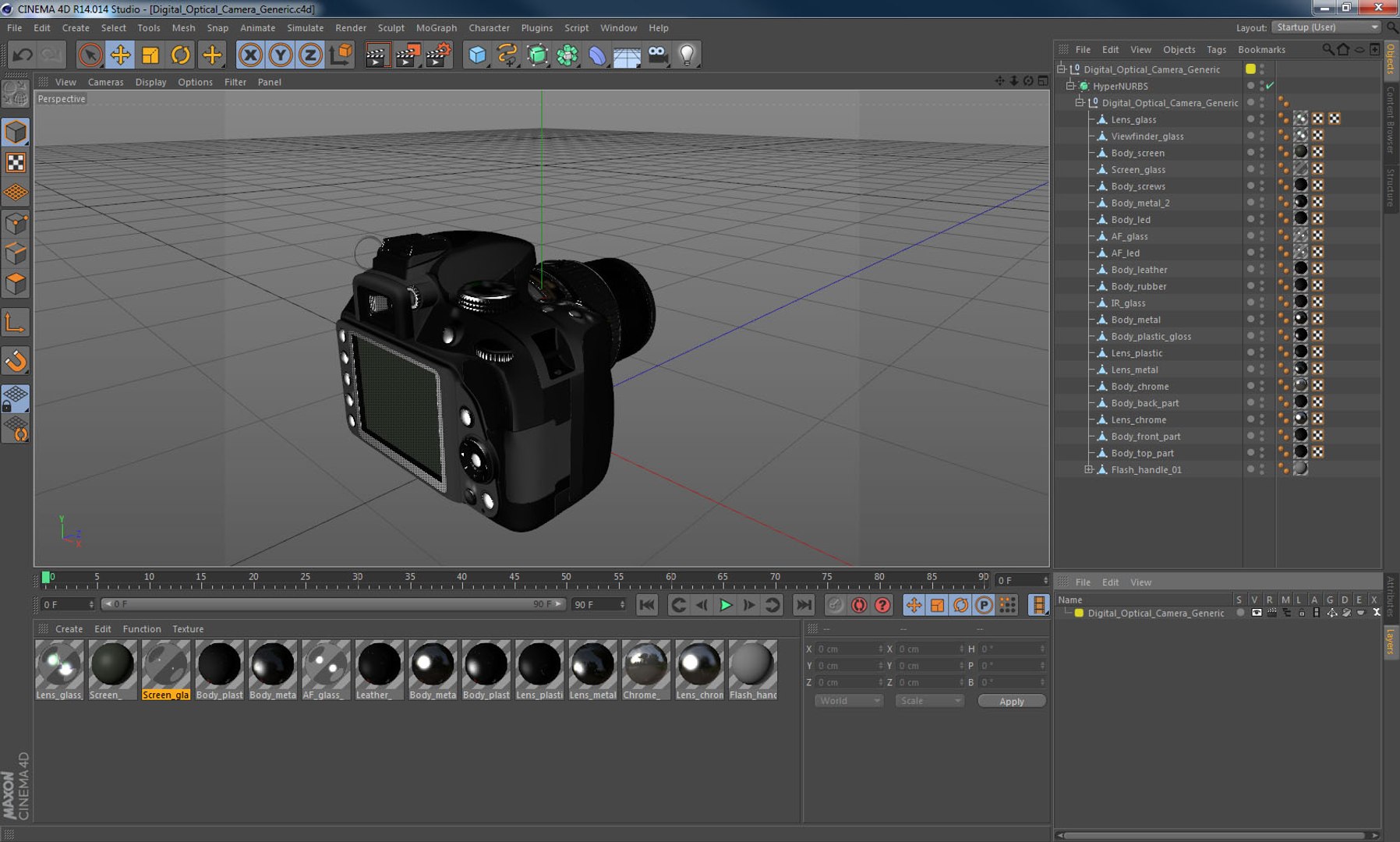
Task: Open the World coordinate dropdown
Action: (x=849, y=701)
